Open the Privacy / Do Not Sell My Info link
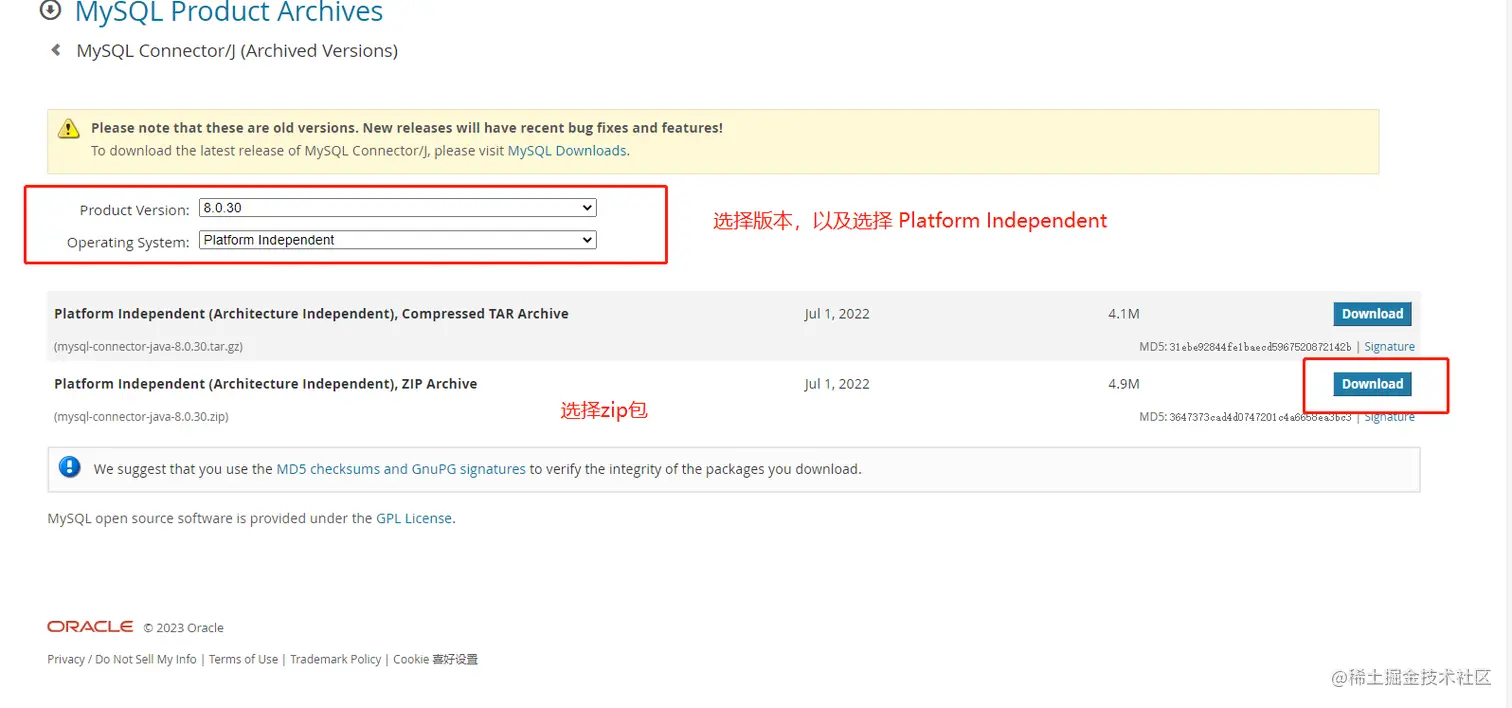This screenshot has height=708, width=1512. tap(122, 660)
